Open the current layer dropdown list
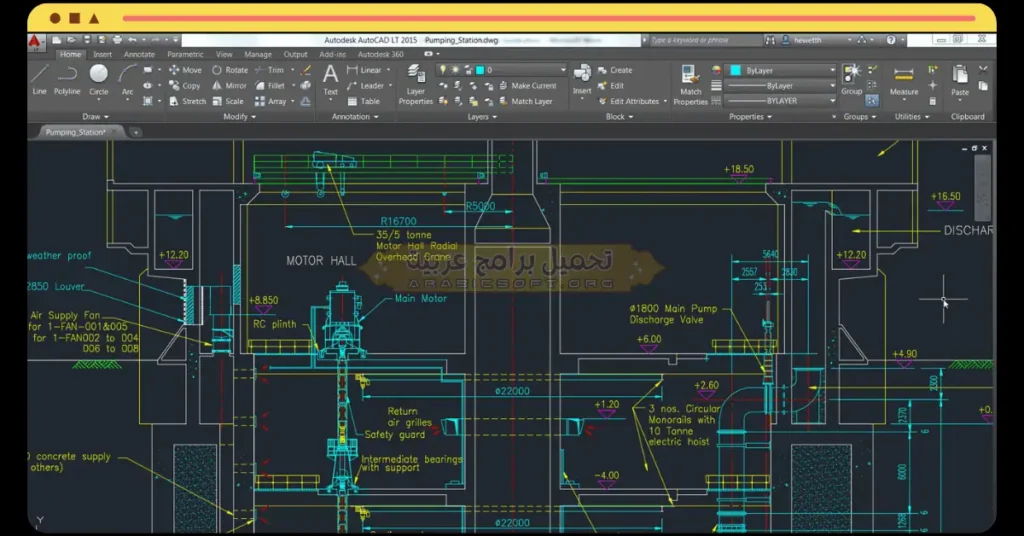Viewport: 1024px width, 536px height. [x=502, y=70]
